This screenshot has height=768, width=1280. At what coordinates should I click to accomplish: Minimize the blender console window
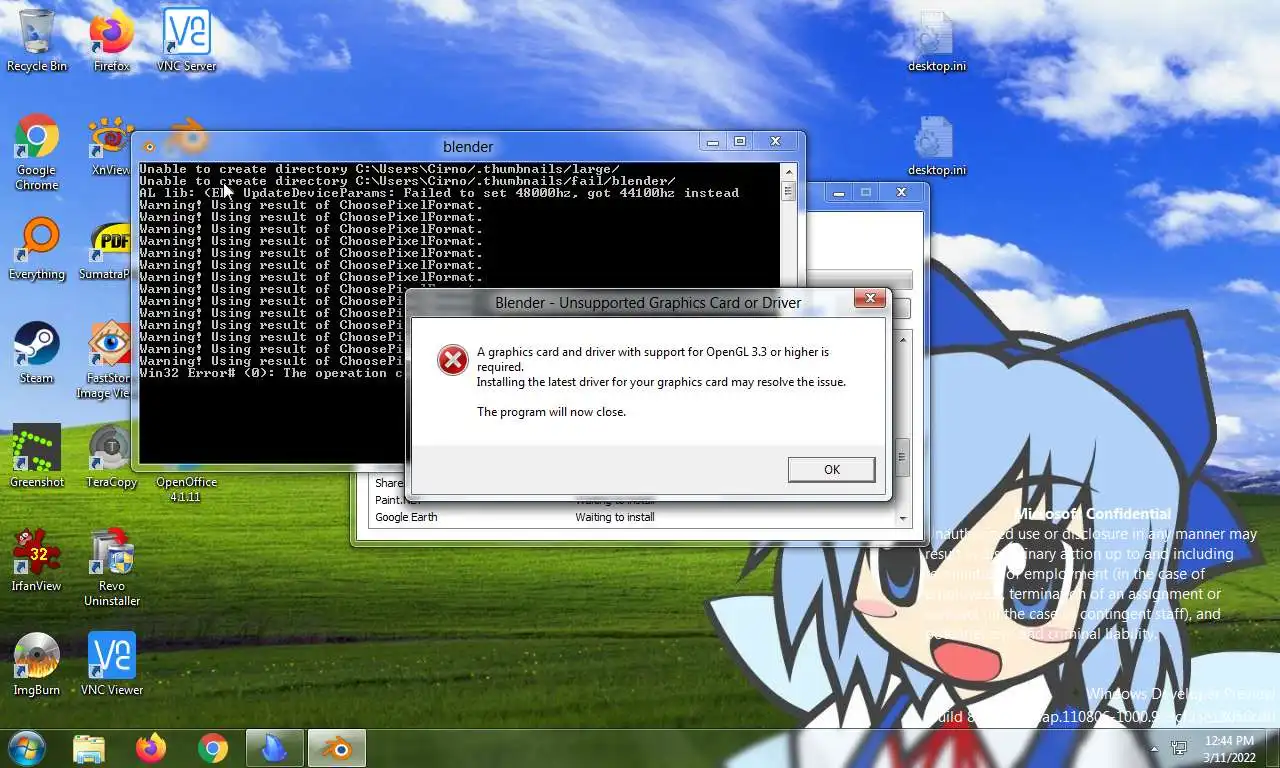712,142
